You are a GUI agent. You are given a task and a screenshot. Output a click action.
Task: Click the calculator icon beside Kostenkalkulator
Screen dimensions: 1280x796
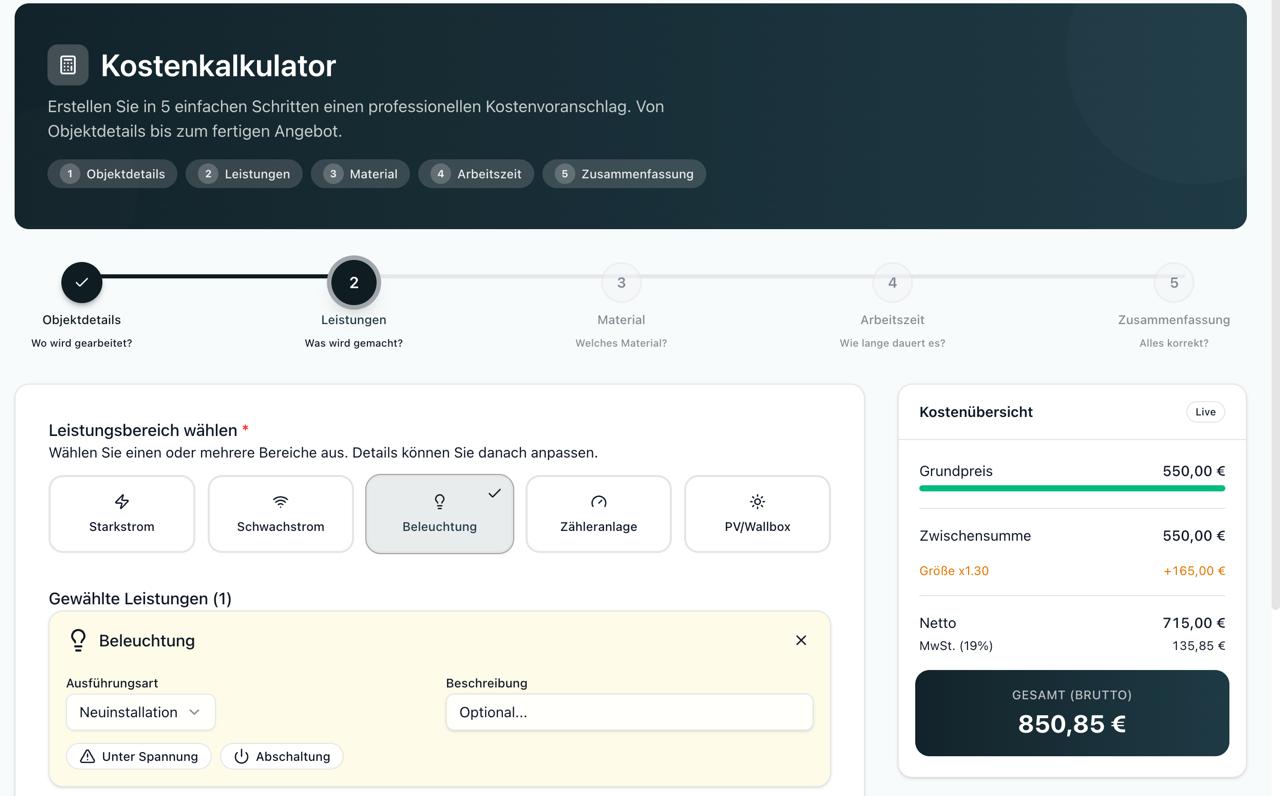click(x=68, y=65)
